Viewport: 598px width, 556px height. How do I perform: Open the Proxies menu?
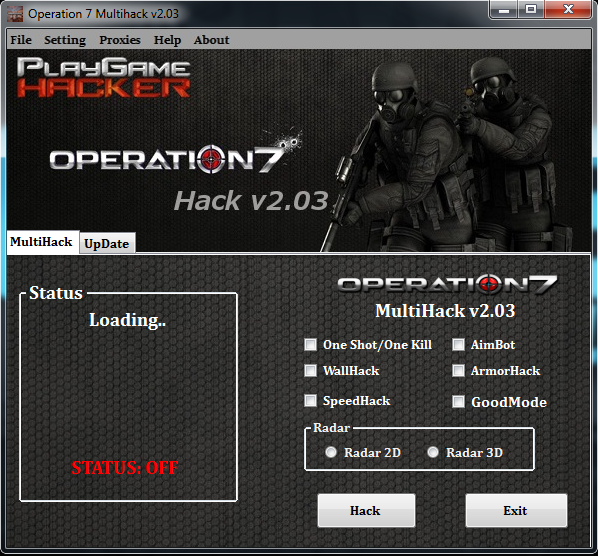120,40
